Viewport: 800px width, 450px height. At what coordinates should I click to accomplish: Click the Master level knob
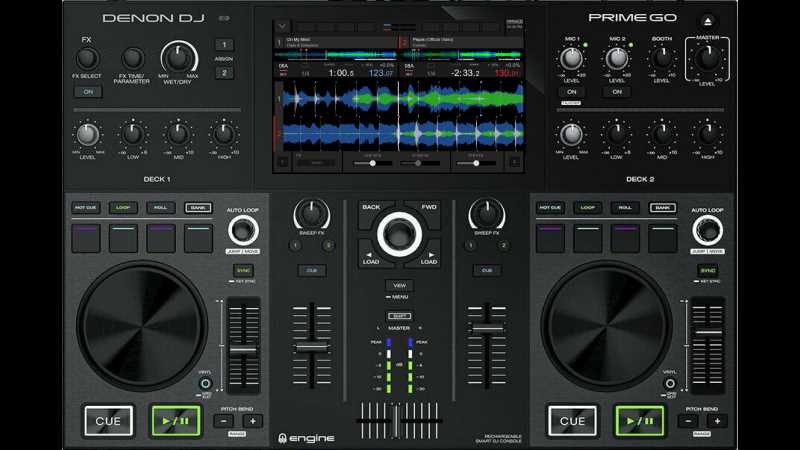(707, 59)
